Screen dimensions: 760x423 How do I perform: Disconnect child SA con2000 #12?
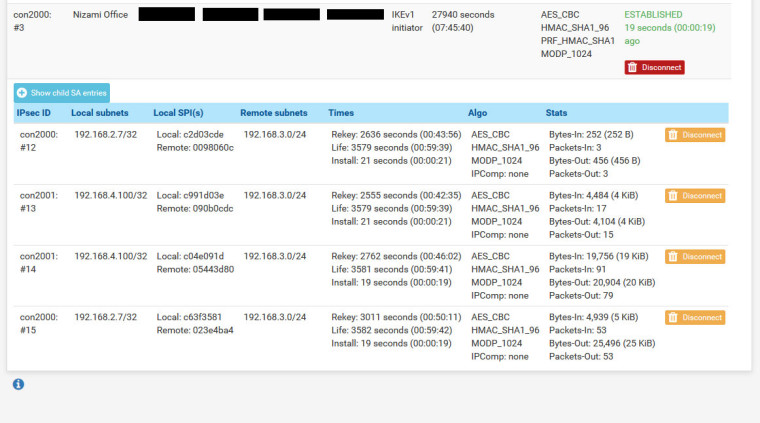point(695,135)
